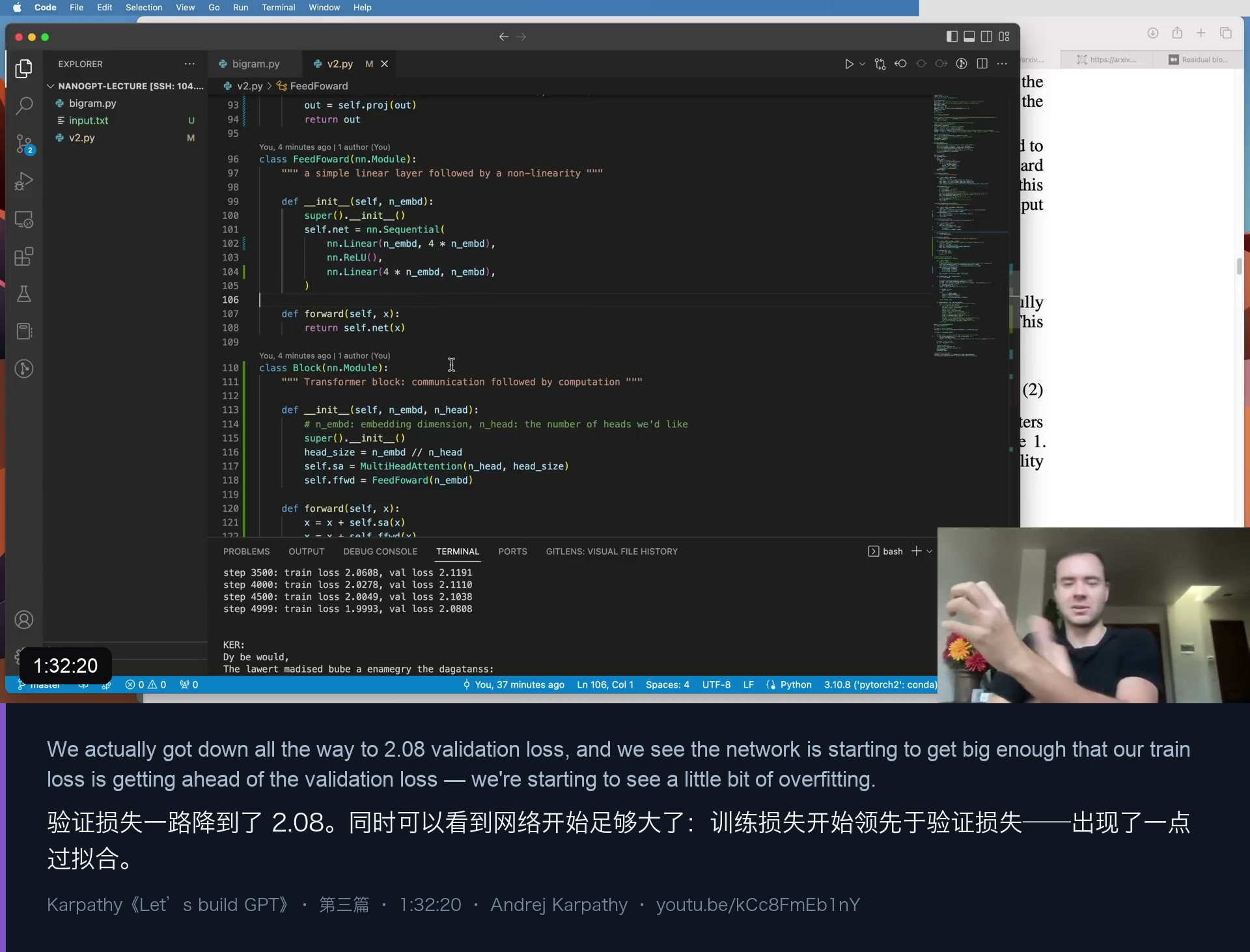Create a new terminal with plus
This screenshot has width=1250, height=952.
pos(916,552)
